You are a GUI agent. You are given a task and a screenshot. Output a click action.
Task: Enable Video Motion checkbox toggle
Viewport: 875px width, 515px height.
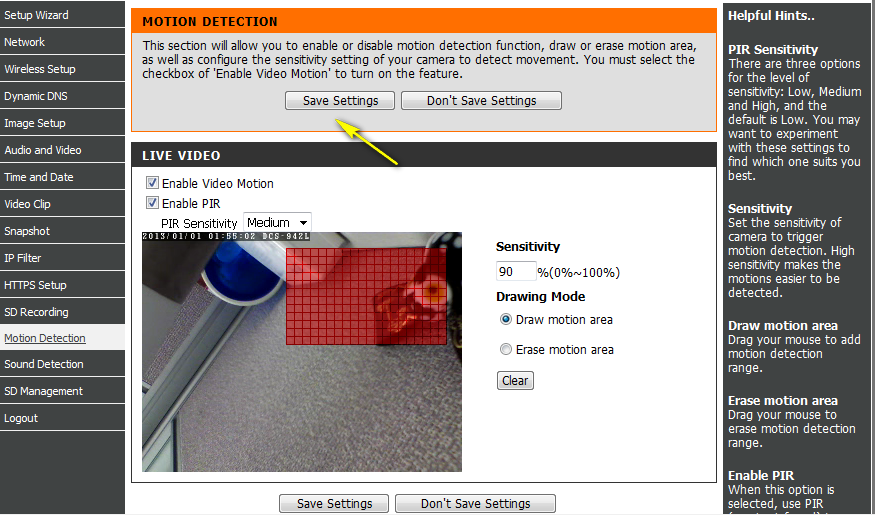pyautogui.click(x=152, y=184)
